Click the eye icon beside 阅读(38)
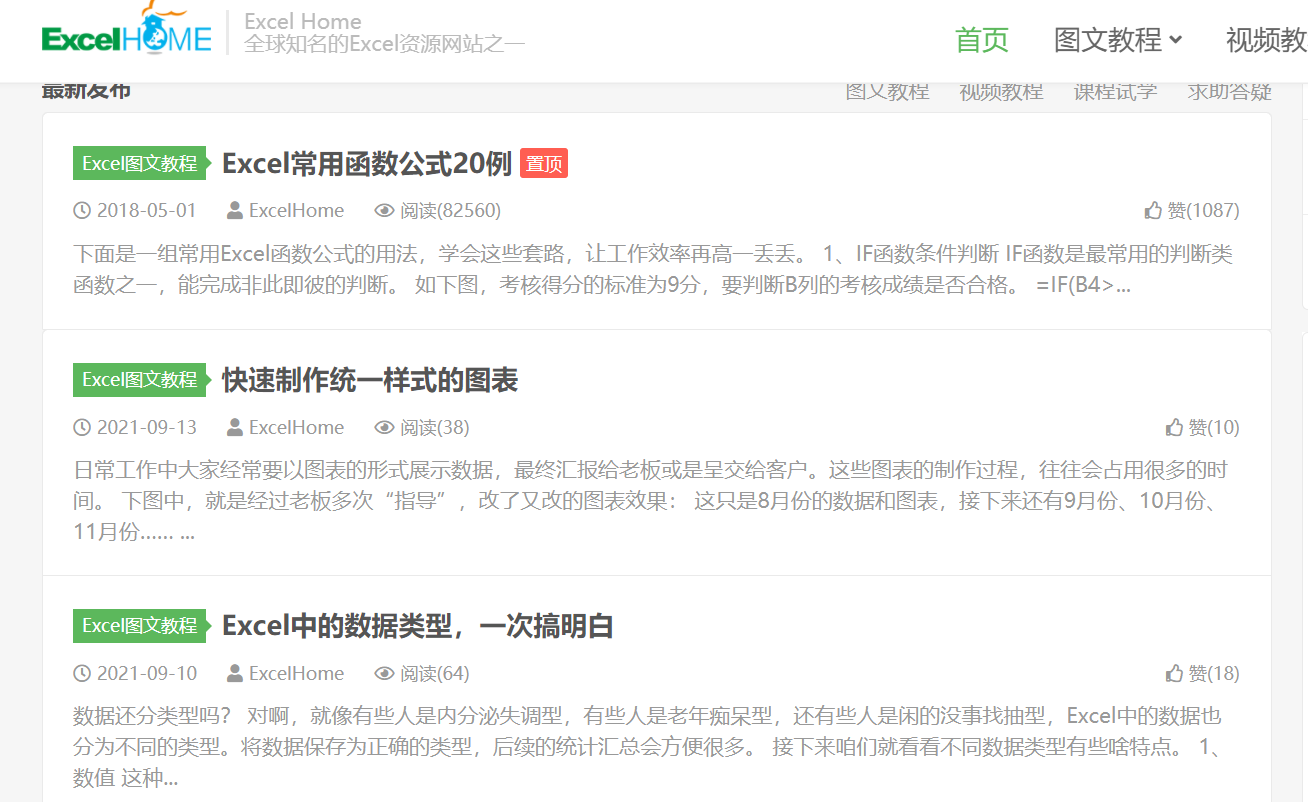The image size is (1308, 802). (384, 427)
